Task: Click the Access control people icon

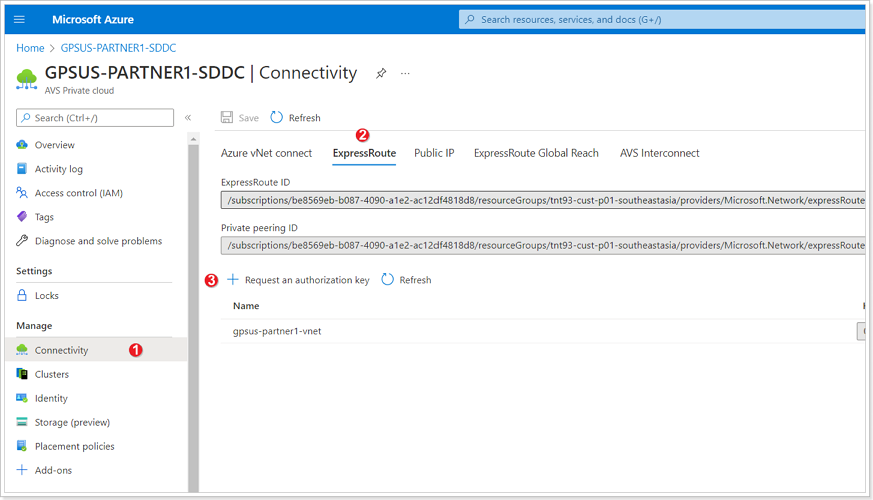Action: tap(22, 192)
